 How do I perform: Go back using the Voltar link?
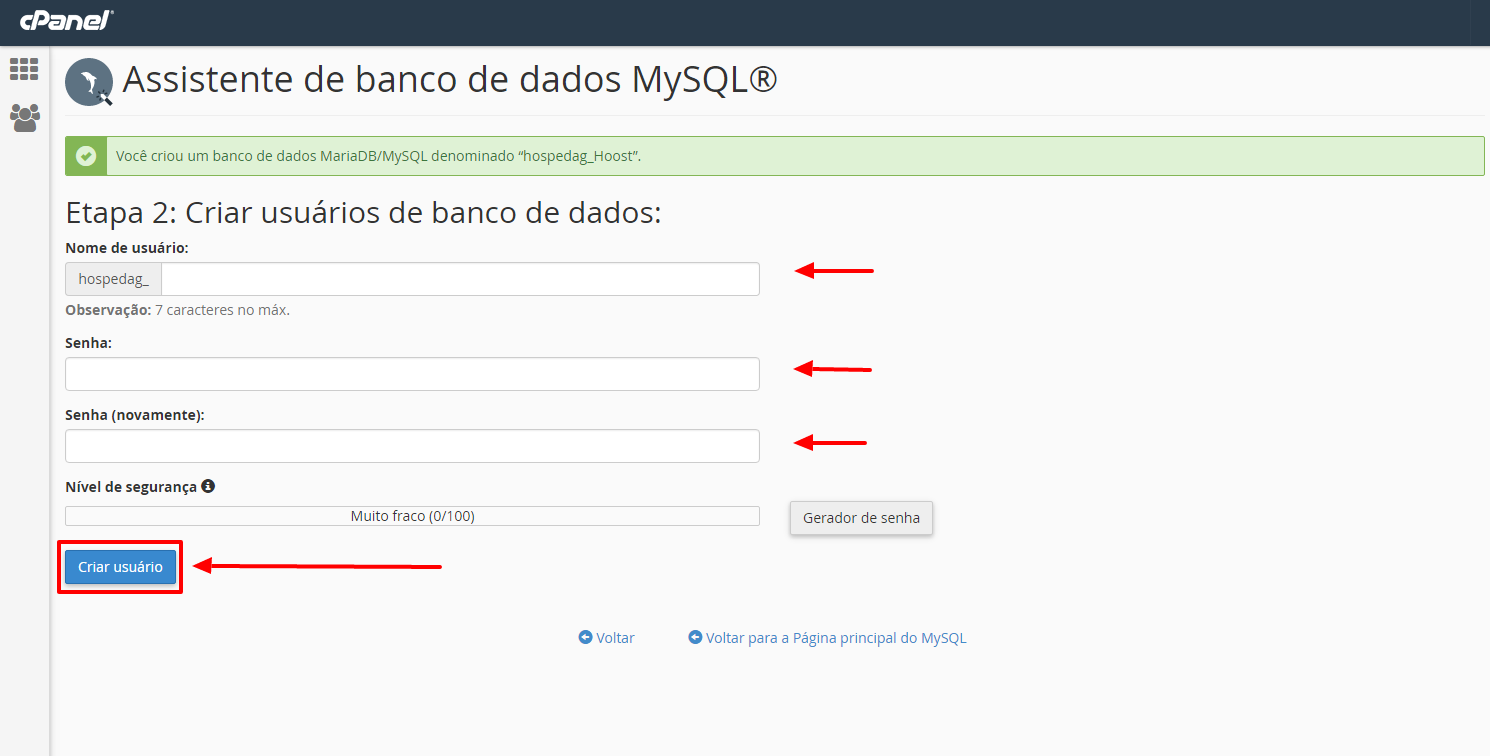pyautogui.click(x=615, y=638)
